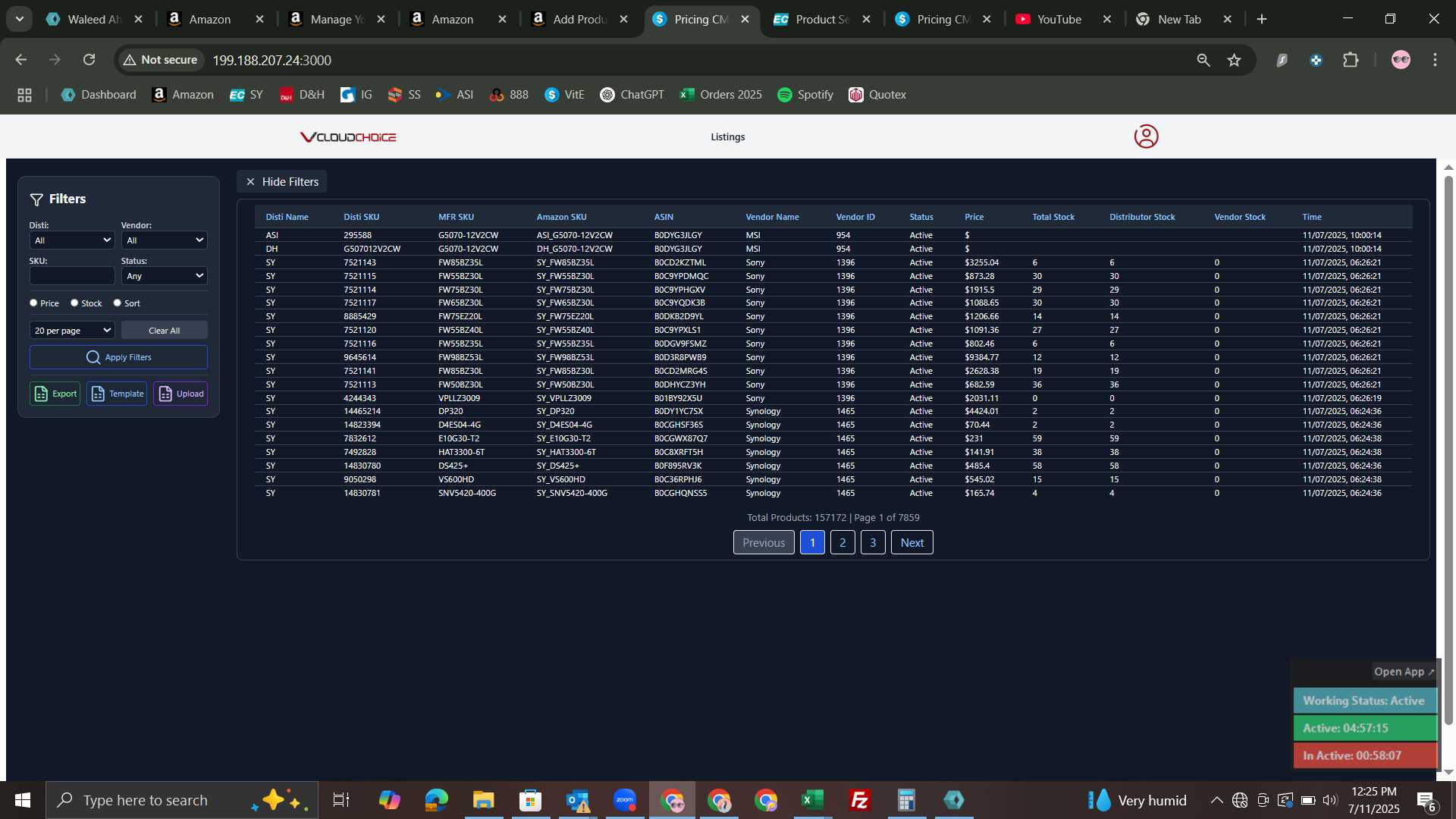Open the user profile icon in header
1456x819 pixels.
click(1146, 136)
